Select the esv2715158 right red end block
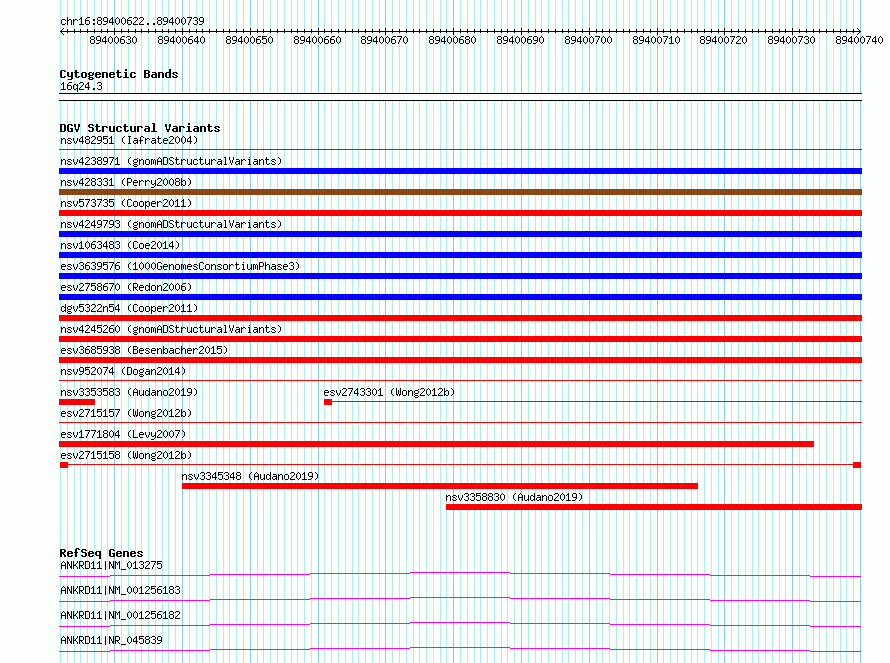 click(x=857, y=465)
